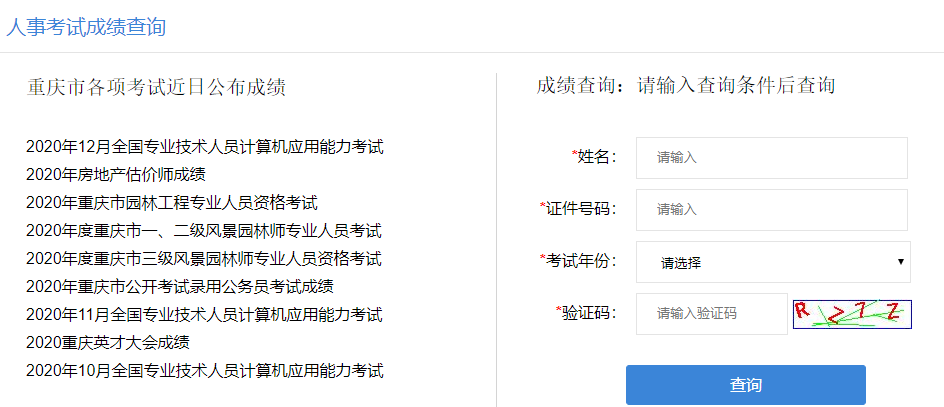Open 2020年重庆市园林工程专业人员资格考试 link
Image resolution: width=944 pixels, height=407 pixels.
(172, 203)
